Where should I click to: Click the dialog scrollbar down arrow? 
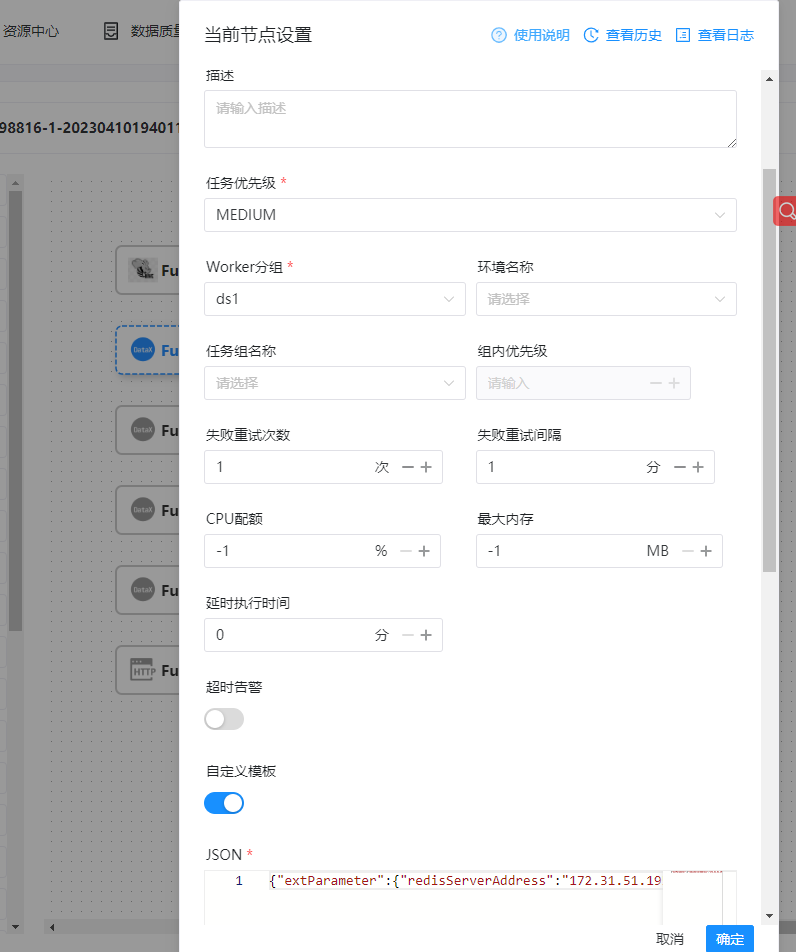[x=769, y=916]
